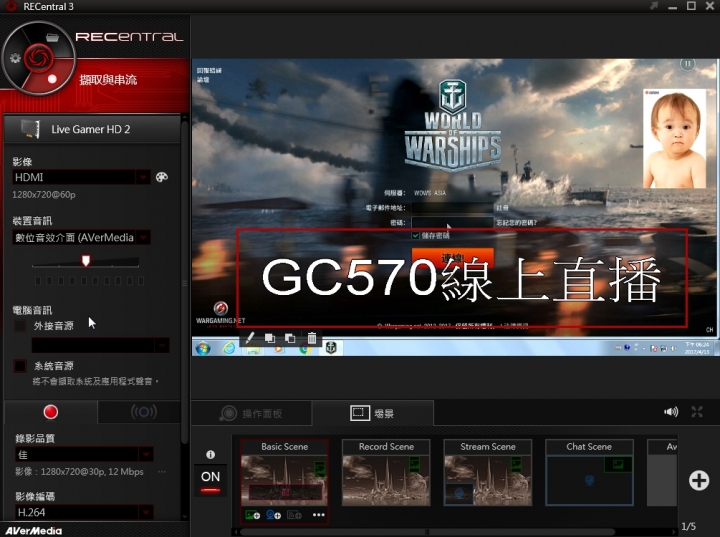The width and height of the screenshot is (720, 537).
Task: Edit selected overlay with pencil icon
Action: click(x=249, y=339)
